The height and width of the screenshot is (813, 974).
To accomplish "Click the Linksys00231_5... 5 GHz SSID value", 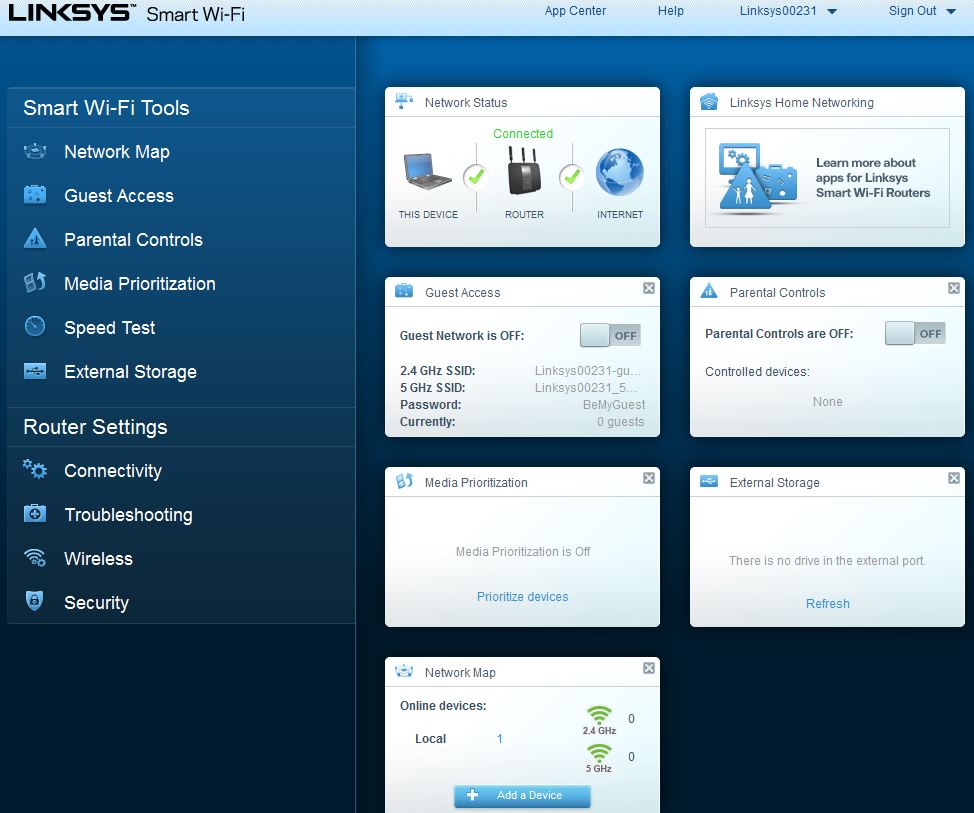I will pyautogui.click(x=586, y=388).
